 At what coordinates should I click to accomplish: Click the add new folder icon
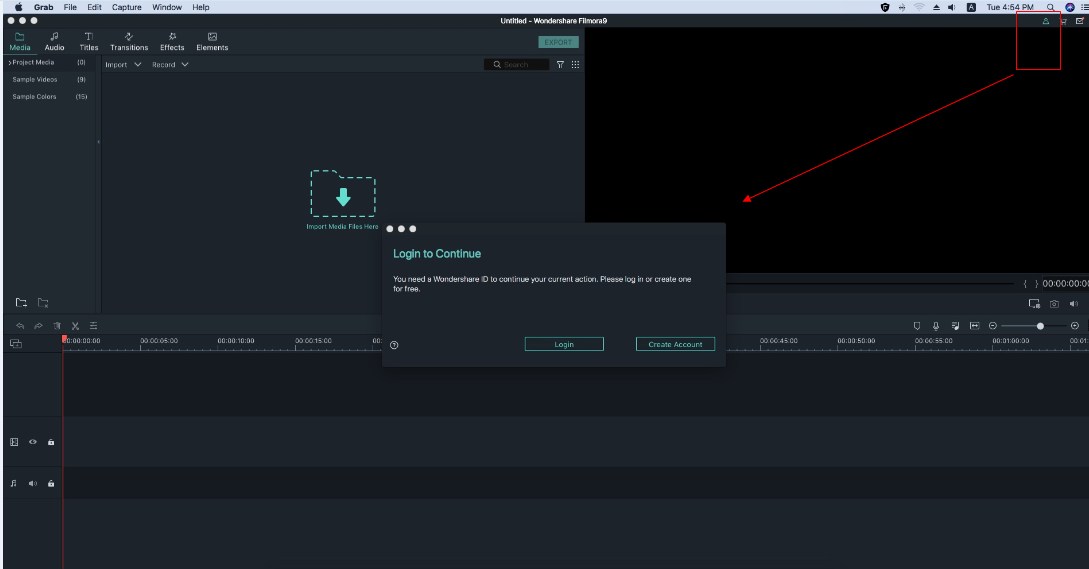tap(22, 303)
